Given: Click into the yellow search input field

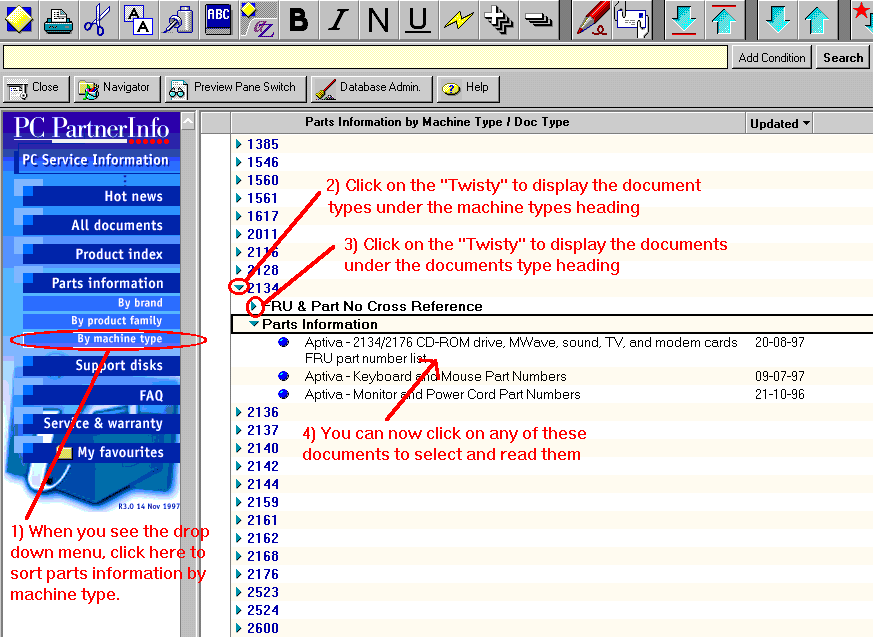Looking at the screenshot, I should tap(365, 58).
